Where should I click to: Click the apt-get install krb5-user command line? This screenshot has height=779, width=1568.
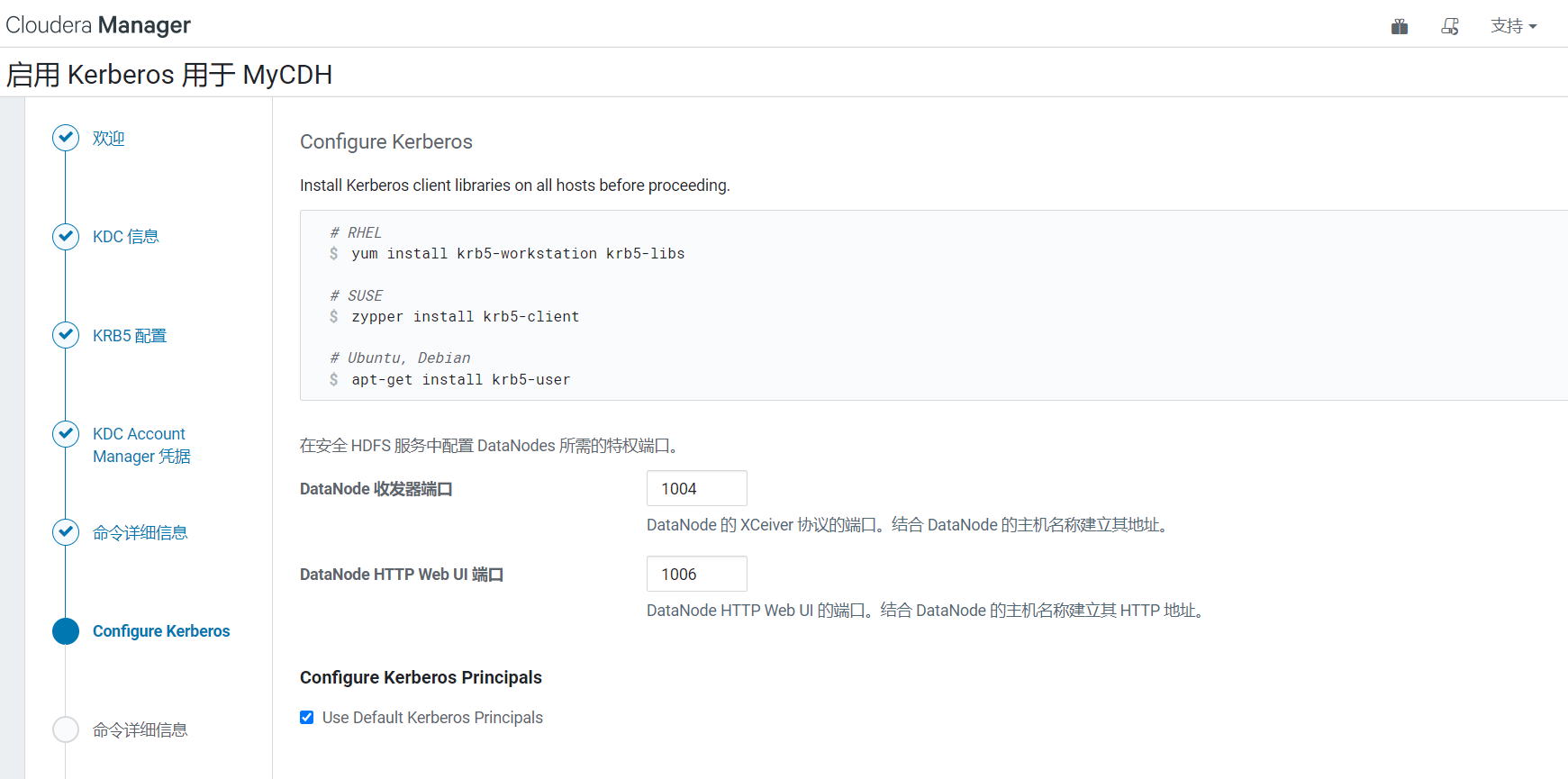coord(460,380)
